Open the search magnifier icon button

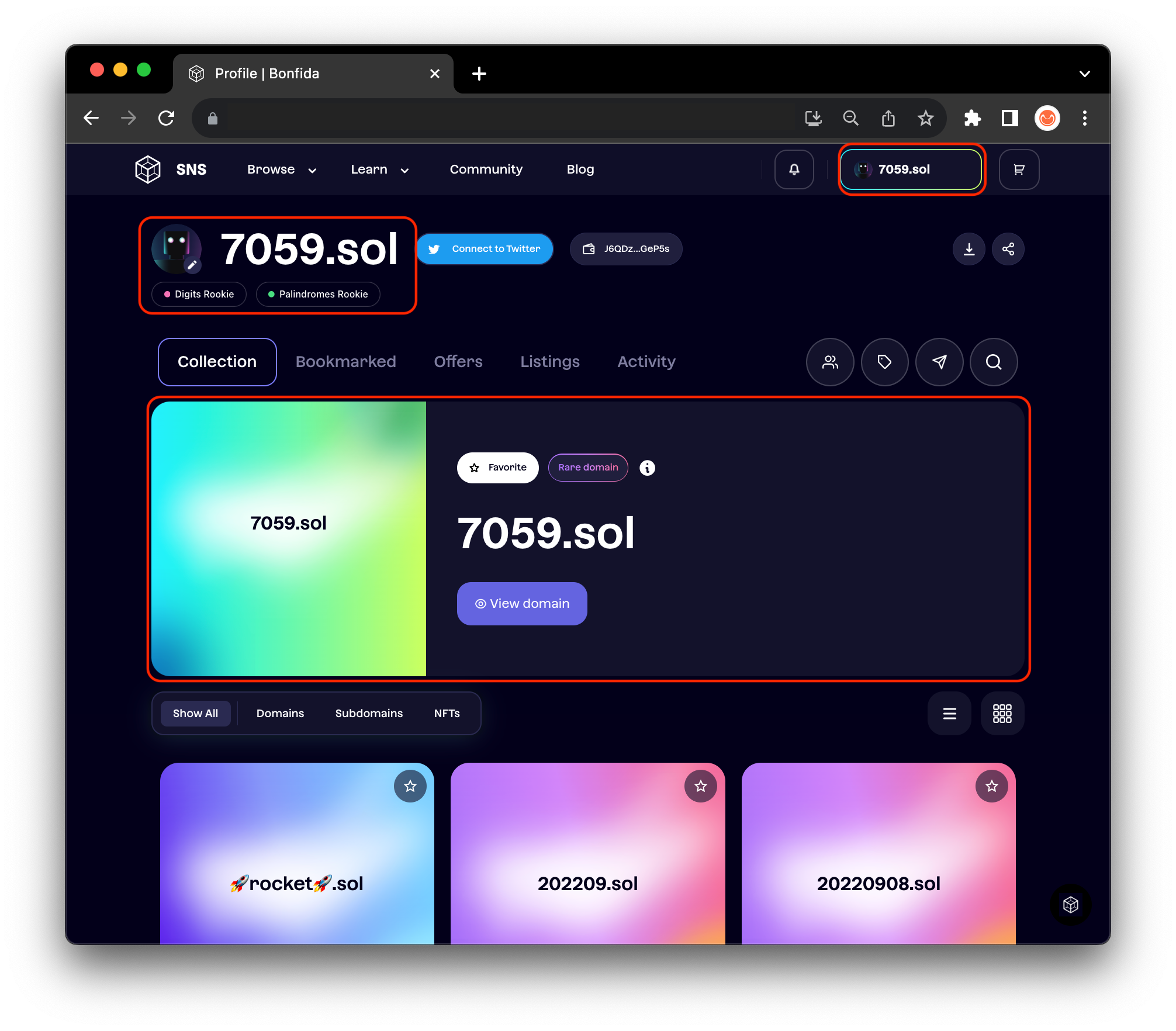(993, 362)
